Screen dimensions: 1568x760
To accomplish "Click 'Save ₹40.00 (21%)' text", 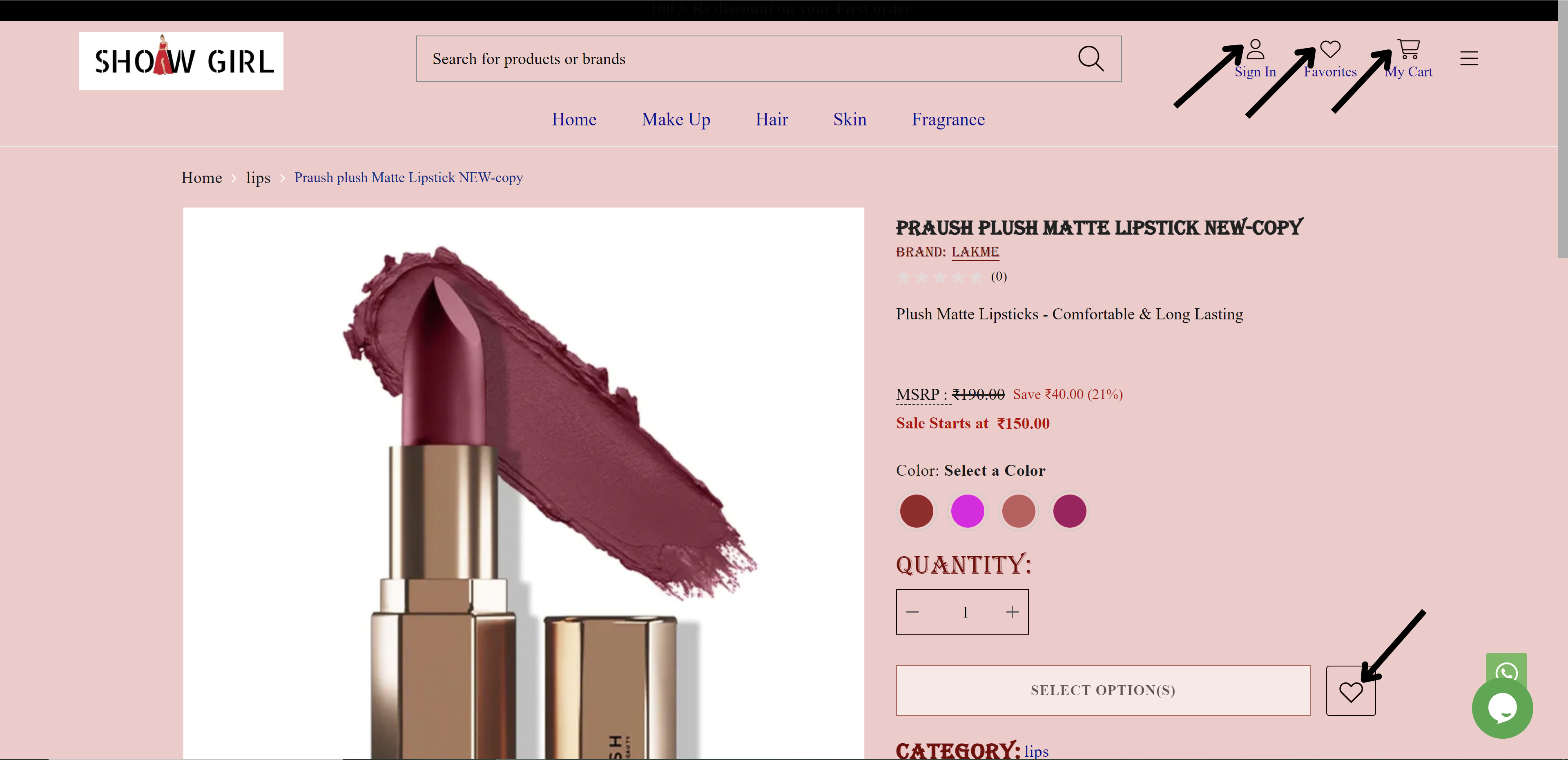I will 1068,394.
